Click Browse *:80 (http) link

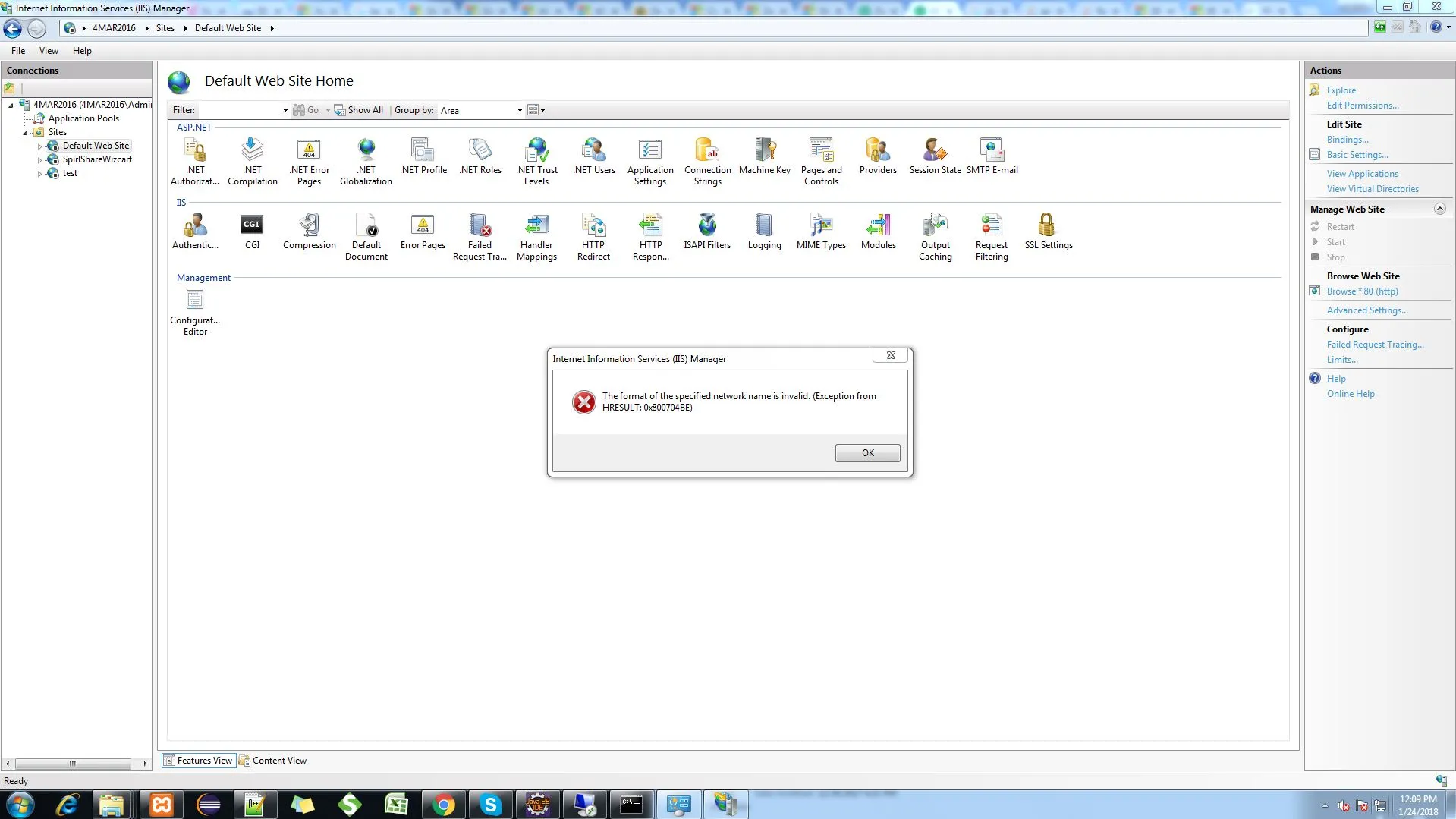tap(1362, 291)
